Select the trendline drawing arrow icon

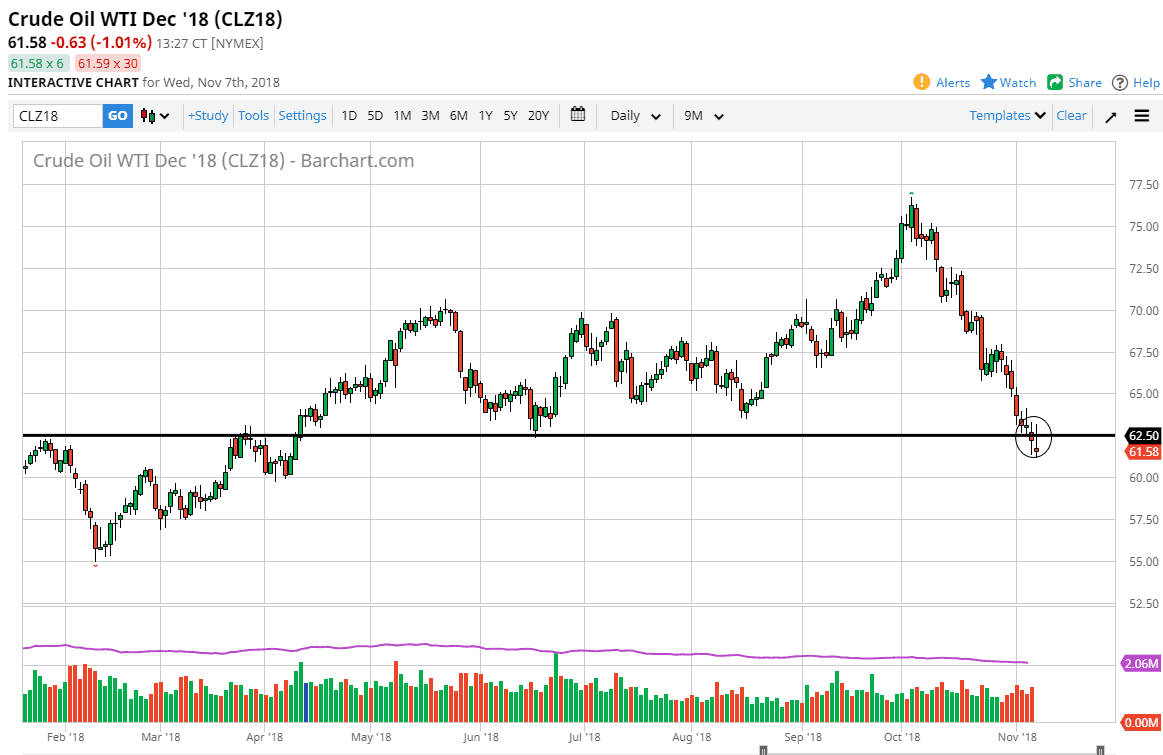coord(1110,115)
